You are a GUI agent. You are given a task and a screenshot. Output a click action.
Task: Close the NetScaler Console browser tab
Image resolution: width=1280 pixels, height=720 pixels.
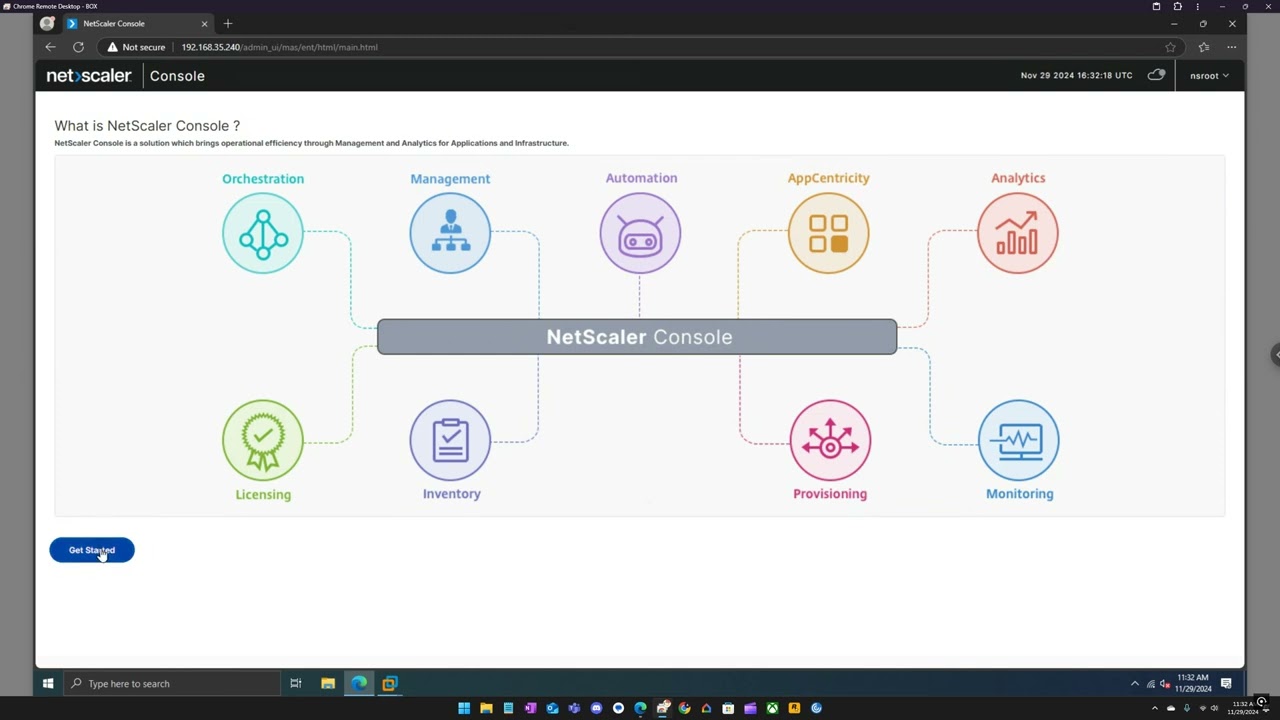(205, 23)
